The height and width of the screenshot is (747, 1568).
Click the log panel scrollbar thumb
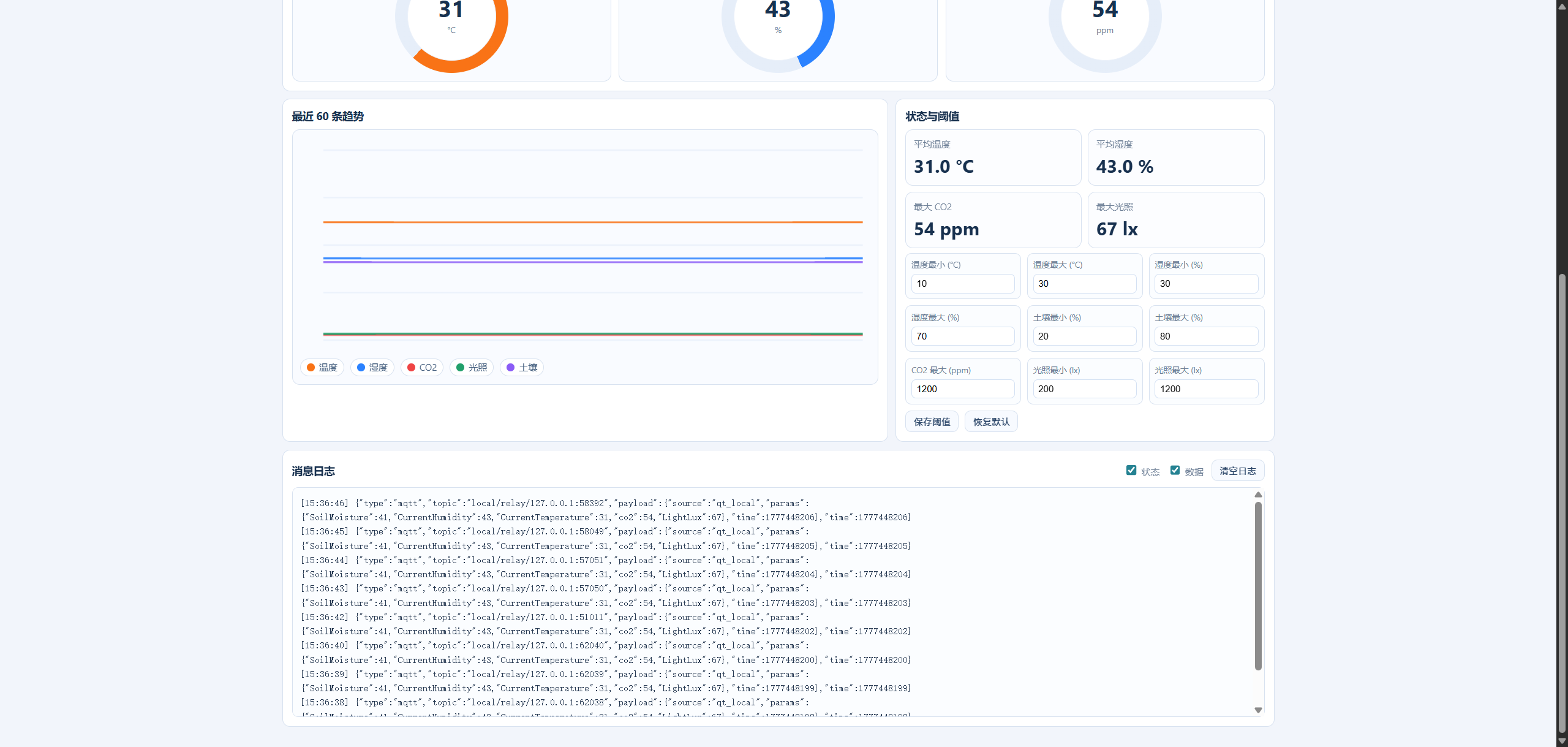[x=1258, y=586]
